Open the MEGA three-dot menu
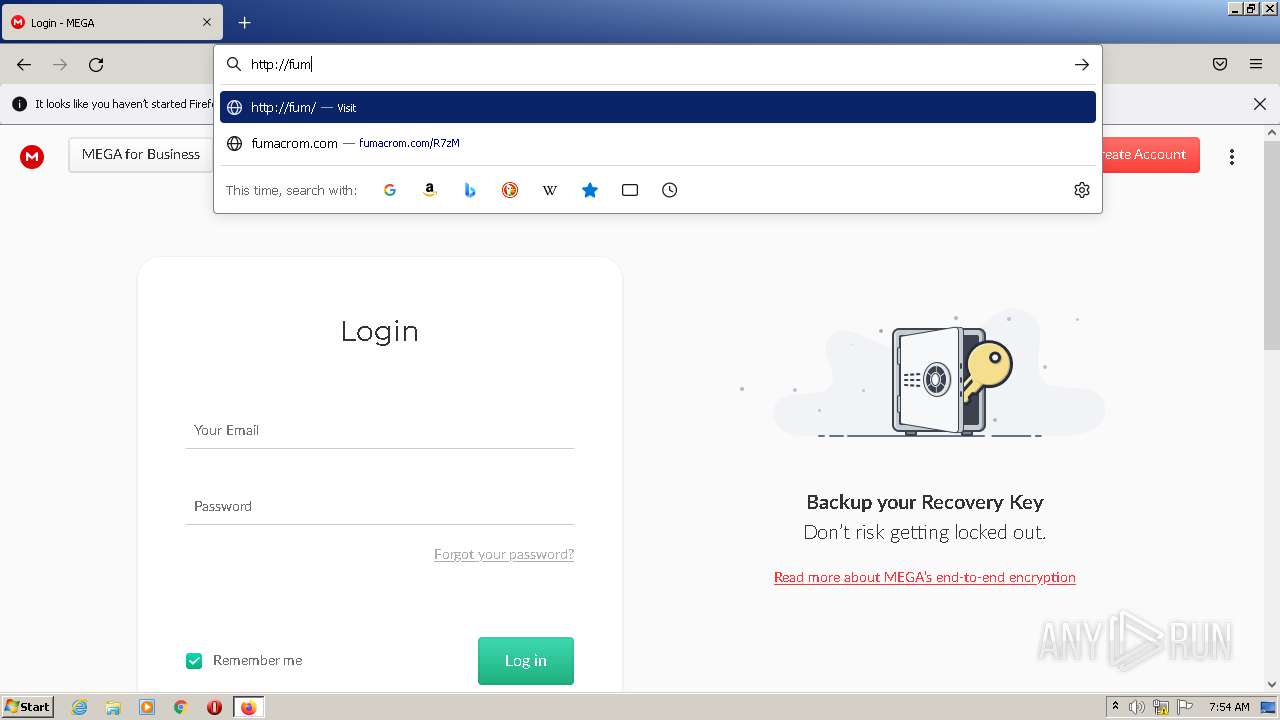 coord(1232,157)
